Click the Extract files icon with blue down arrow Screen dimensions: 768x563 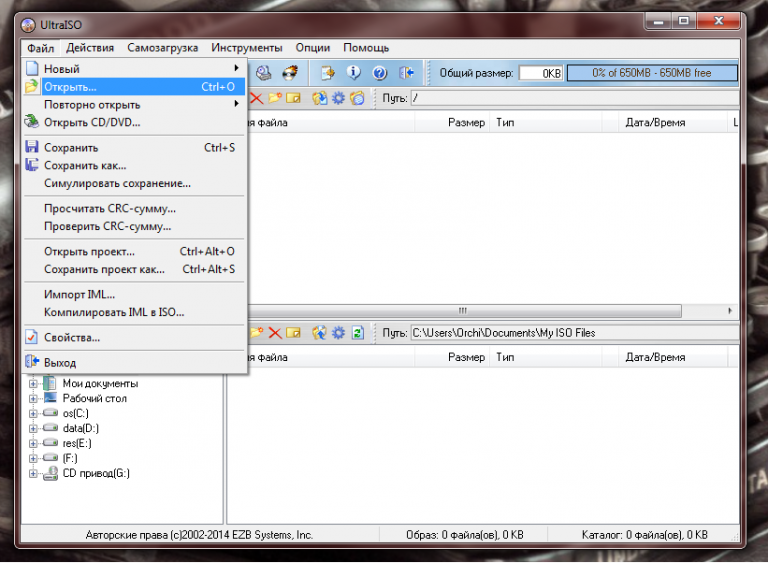tap(319, 98)
